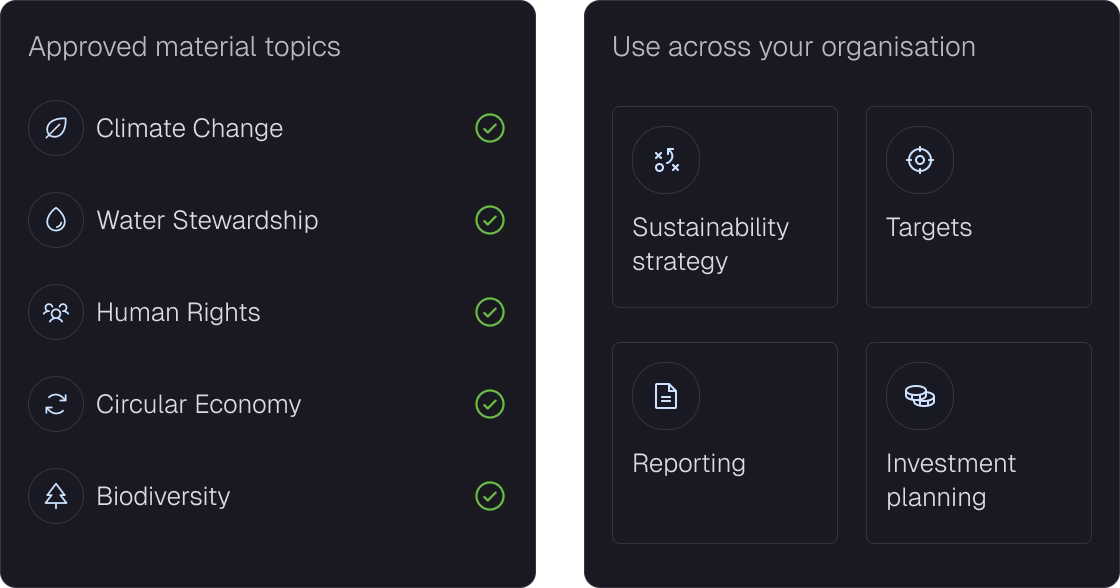
Task: Click the coins icon for Investment planning
Action: pos(919,396)
